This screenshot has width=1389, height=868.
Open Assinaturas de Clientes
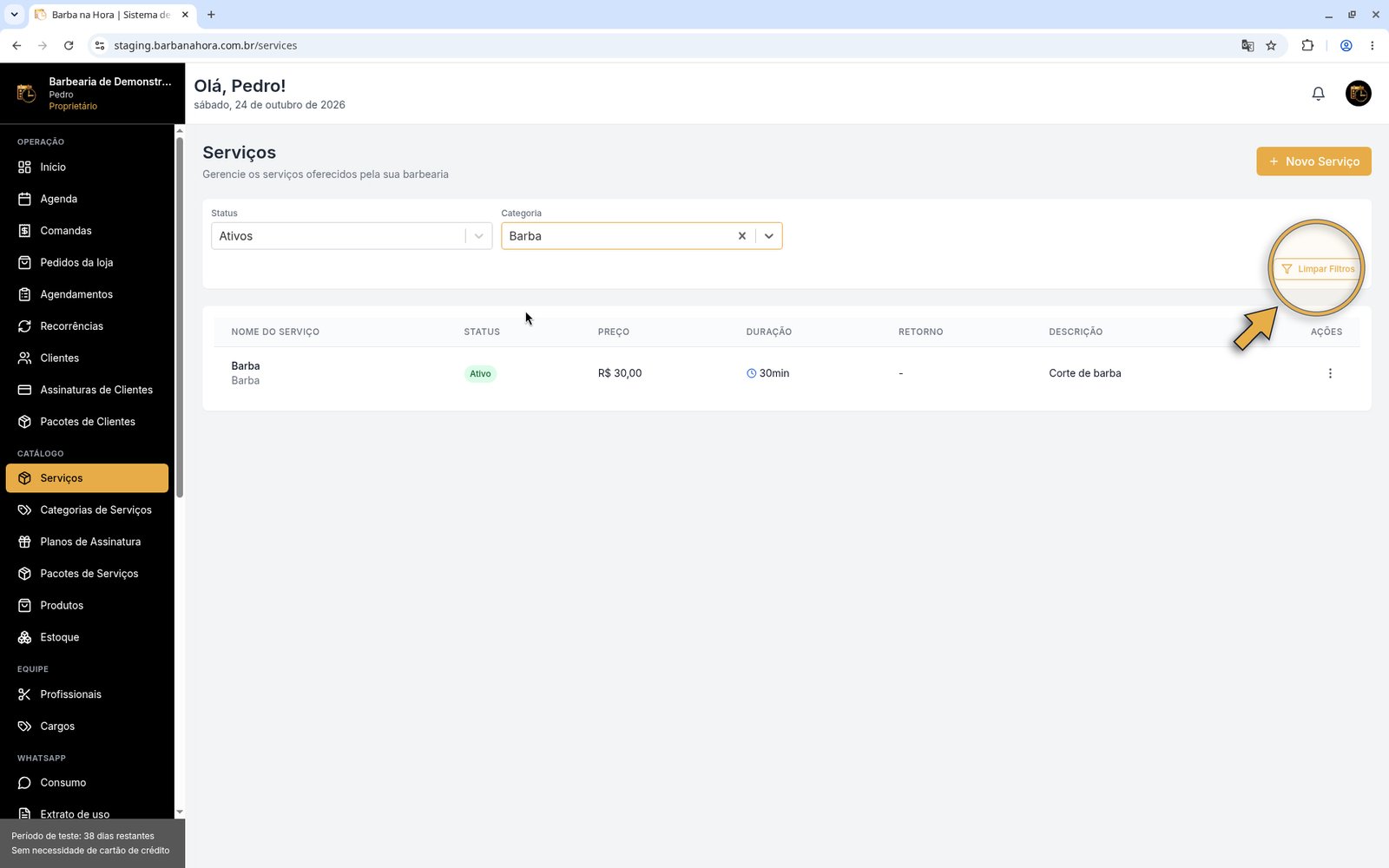(x=87, y=390)
